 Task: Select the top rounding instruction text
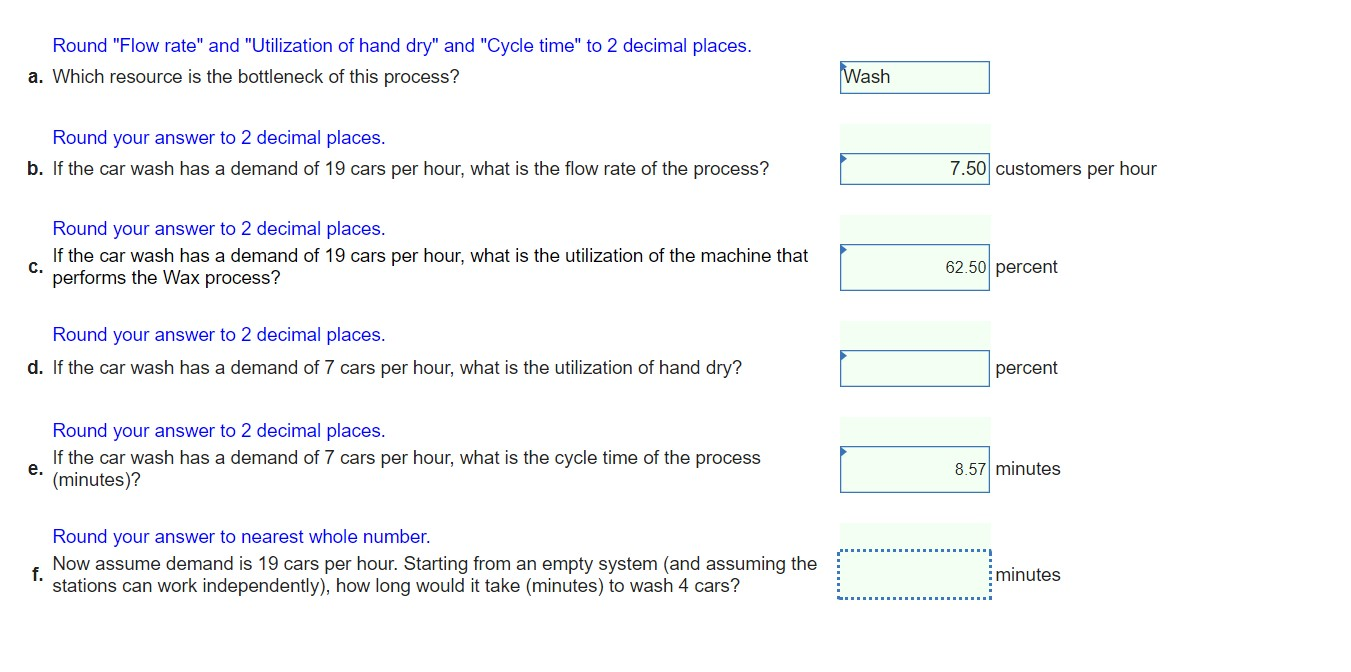401,45
